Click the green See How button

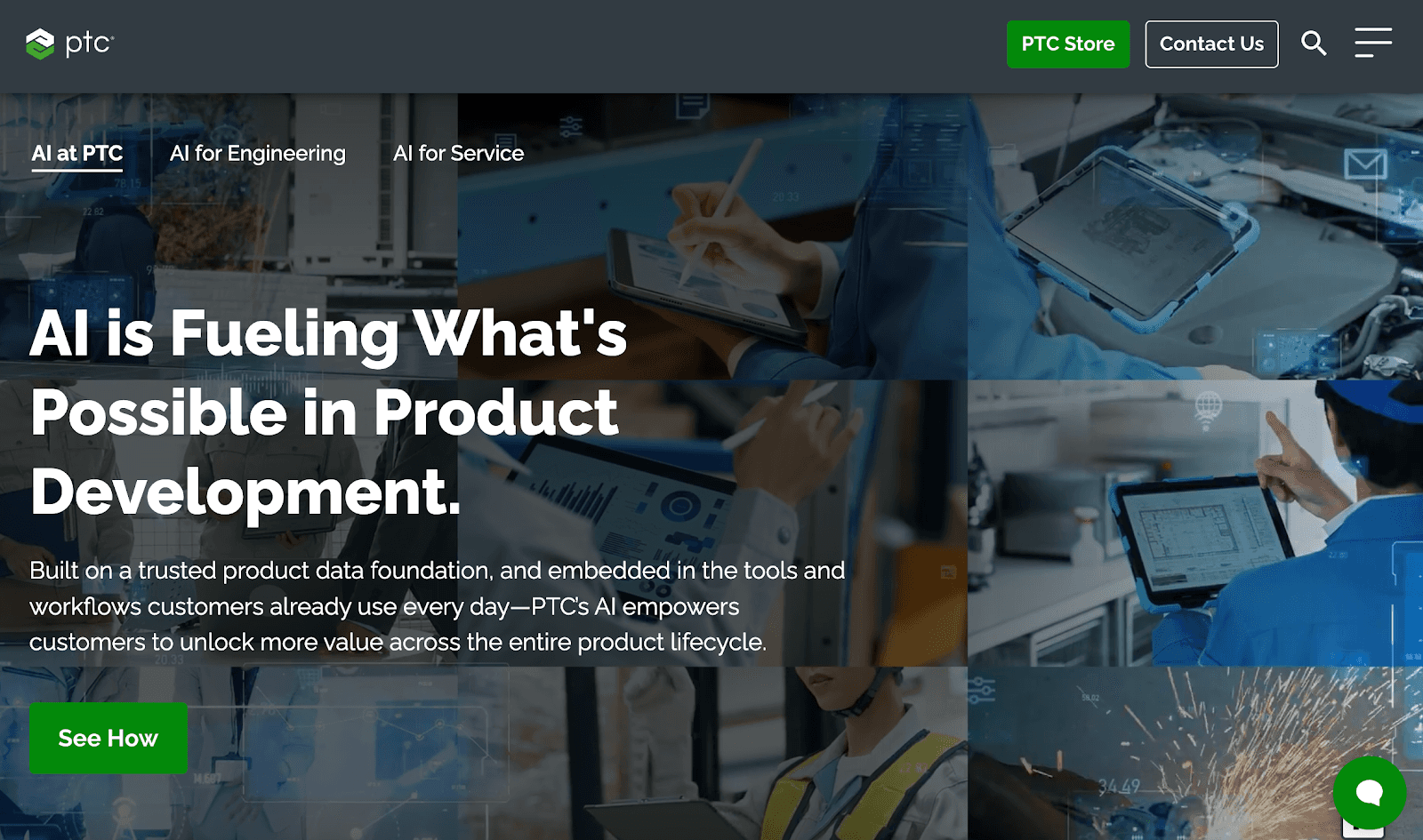click(109, 738)
